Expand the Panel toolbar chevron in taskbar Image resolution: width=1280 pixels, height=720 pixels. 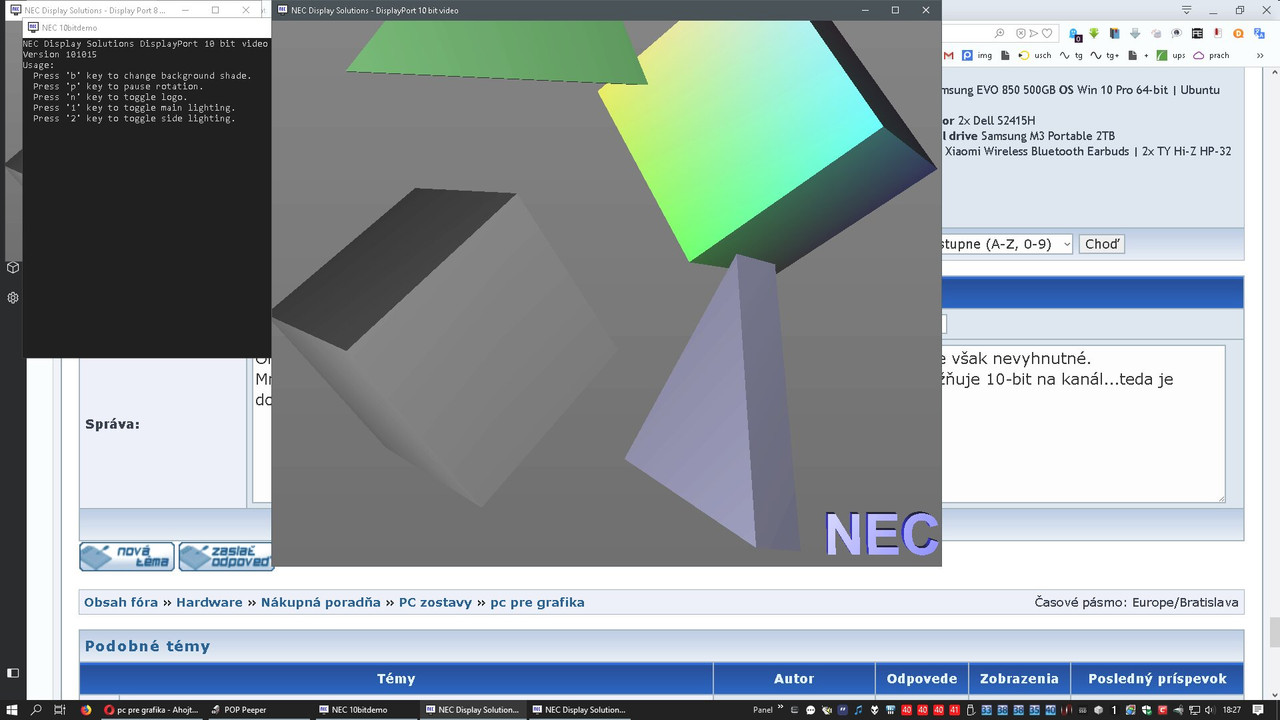pyautogui.click(x=780, y=707)
